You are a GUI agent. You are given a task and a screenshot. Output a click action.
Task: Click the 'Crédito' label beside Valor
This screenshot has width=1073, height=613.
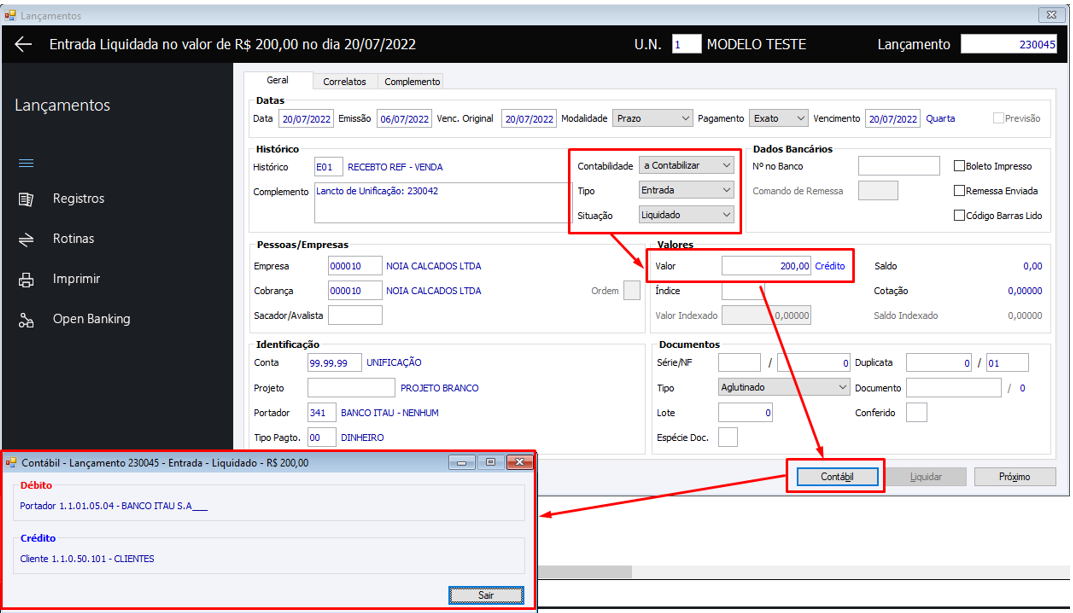click(x=829, y=266)
